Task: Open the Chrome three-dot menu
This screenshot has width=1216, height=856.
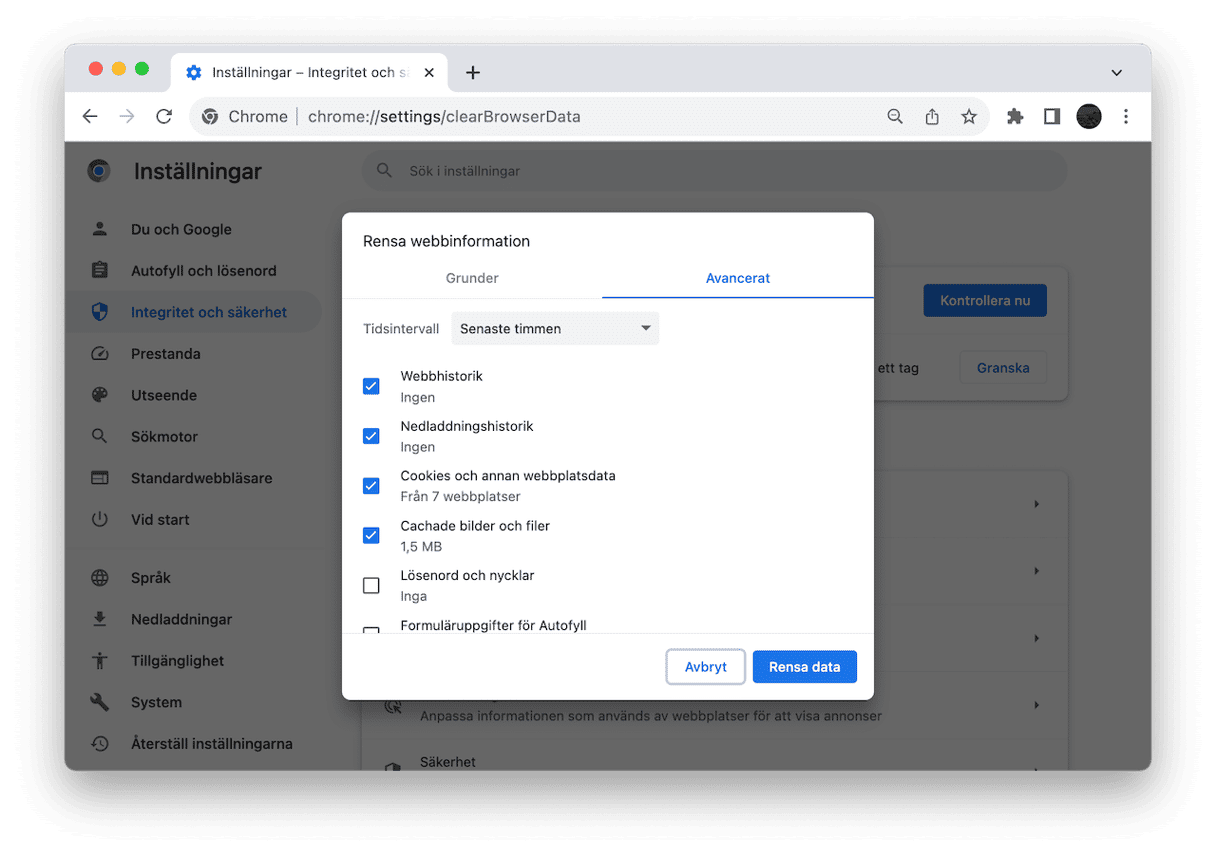Action: pyautogui.click(x=1126, y=117)
